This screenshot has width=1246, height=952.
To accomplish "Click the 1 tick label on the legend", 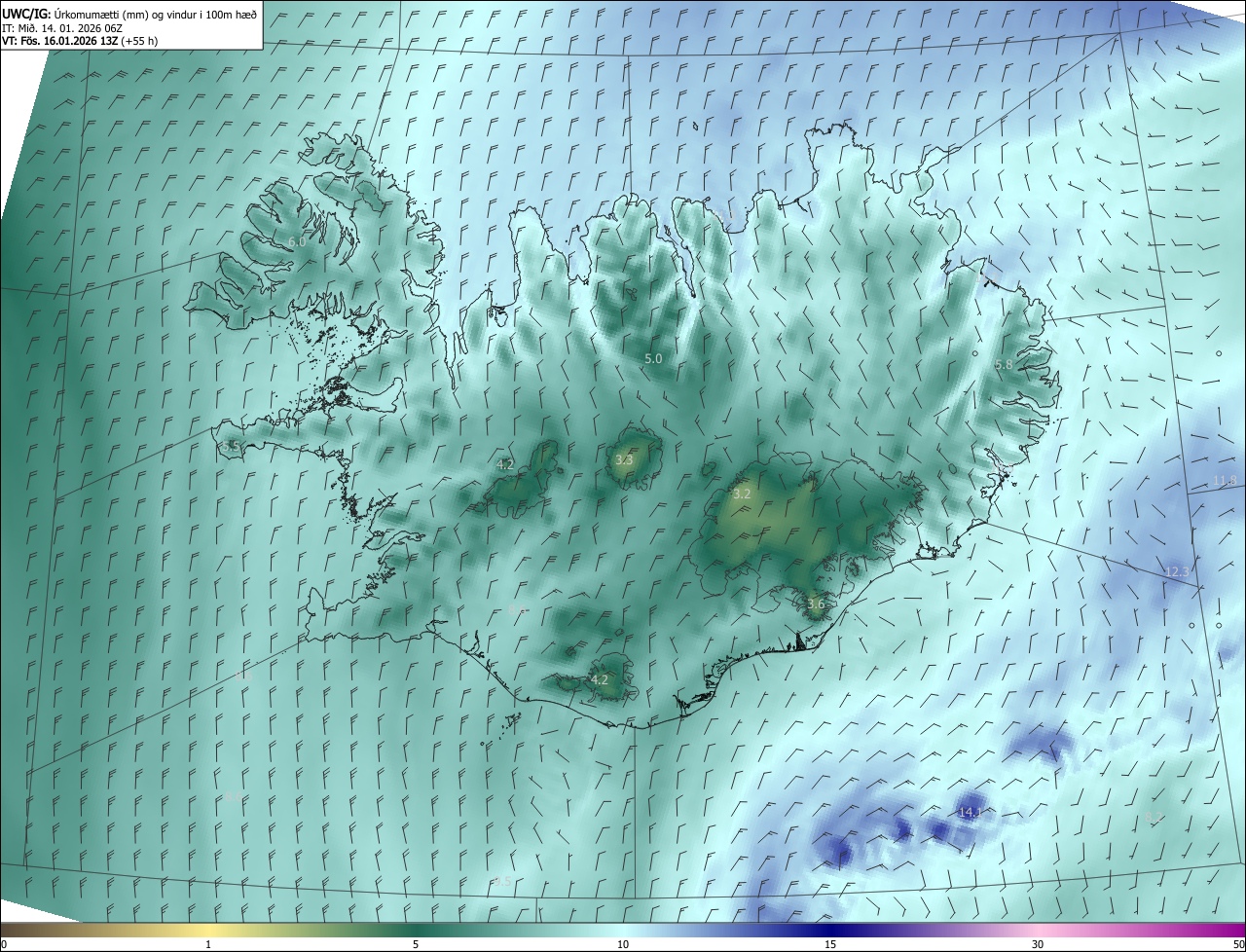I will pyautogui.click(x=208, y=945).
